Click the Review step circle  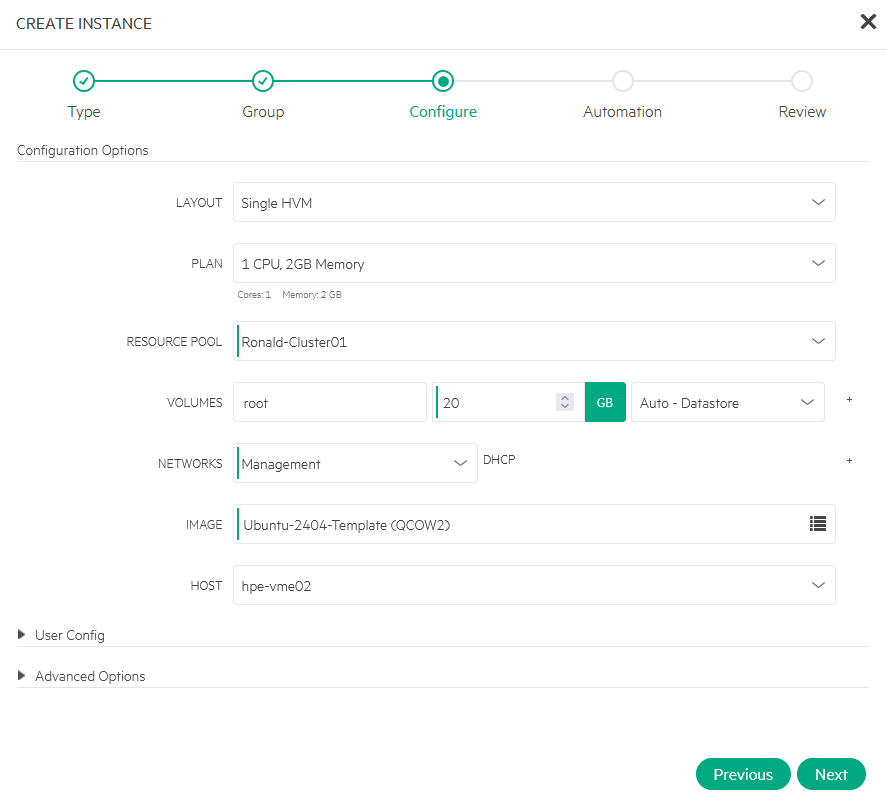[802, 81]
